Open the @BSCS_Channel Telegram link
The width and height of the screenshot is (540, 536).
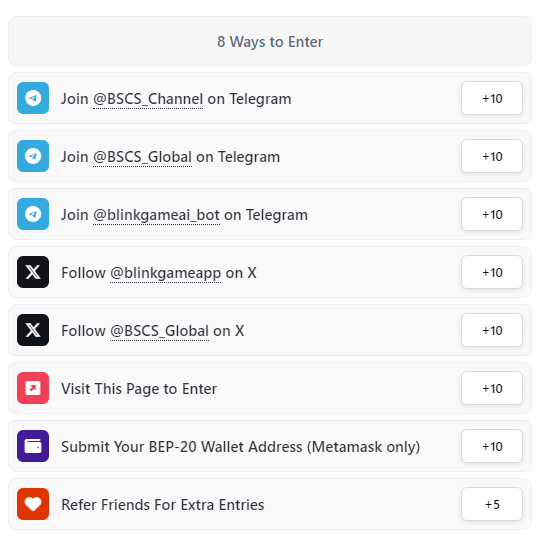(x=148, y=99)
